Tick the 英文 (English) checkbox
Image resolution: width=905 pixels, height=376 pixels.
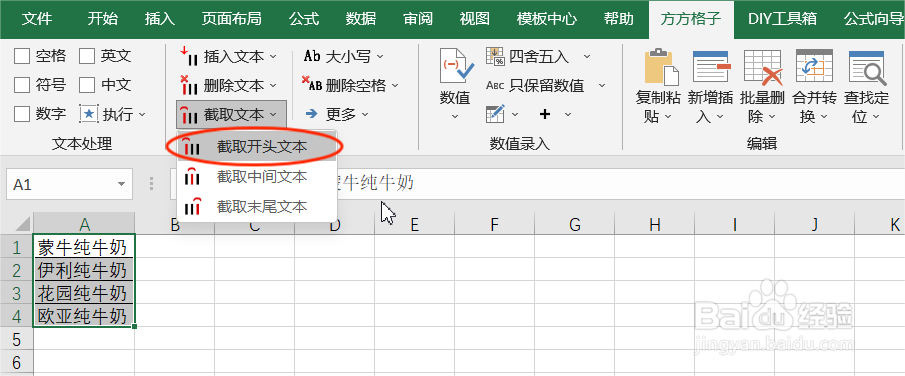[87, 56]
